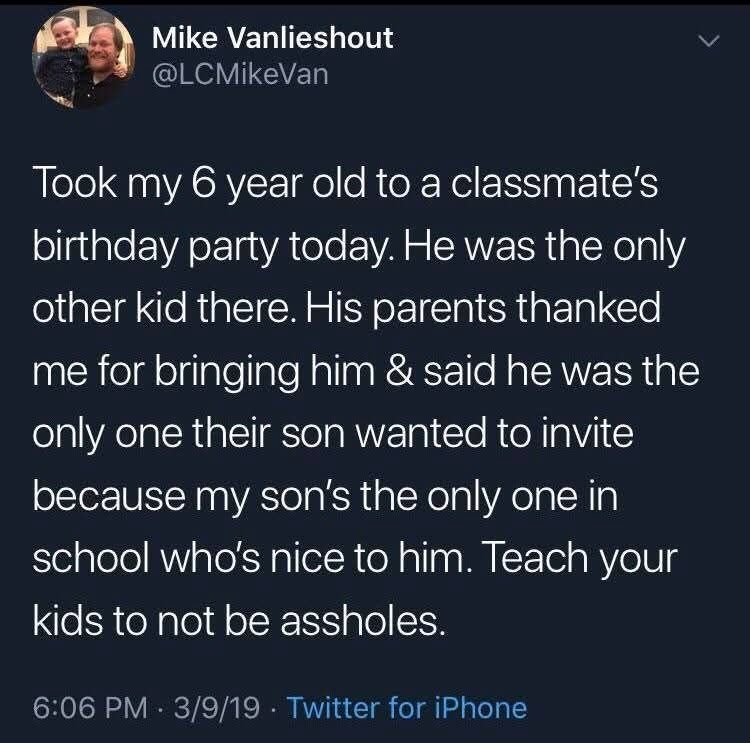The image size is (750, 743).
Task: Click the phrase 'nice to him'
Action: pos(367,558)
